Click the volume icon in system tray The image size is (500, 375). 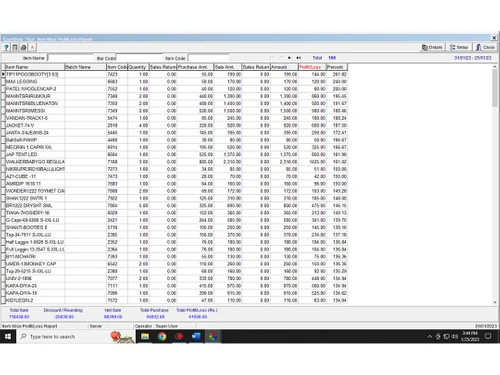(x=455, y=337)
